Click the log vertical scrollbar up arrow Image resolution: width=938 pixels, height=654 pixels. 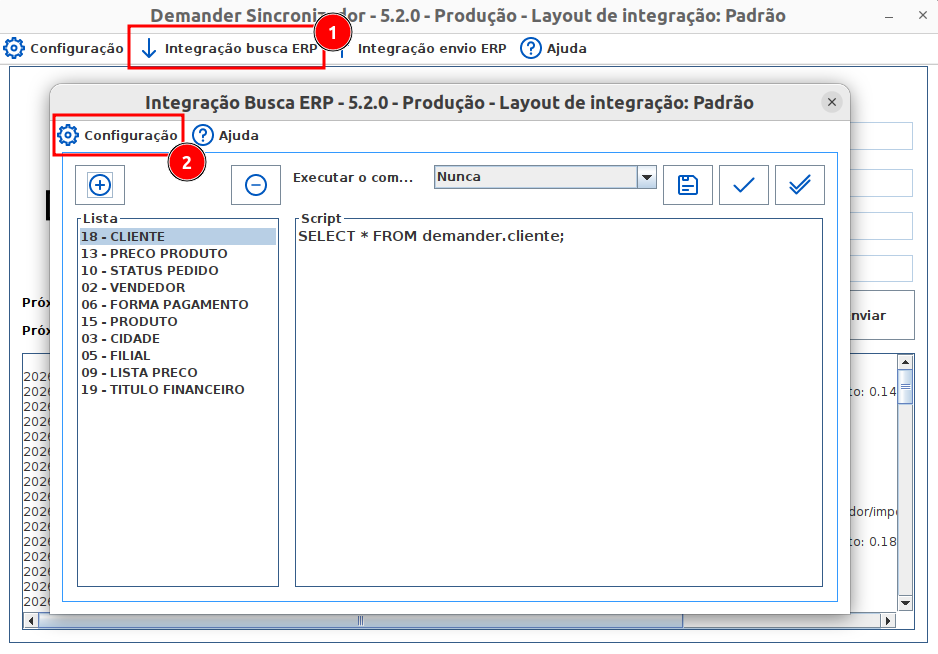coord(905,362)
